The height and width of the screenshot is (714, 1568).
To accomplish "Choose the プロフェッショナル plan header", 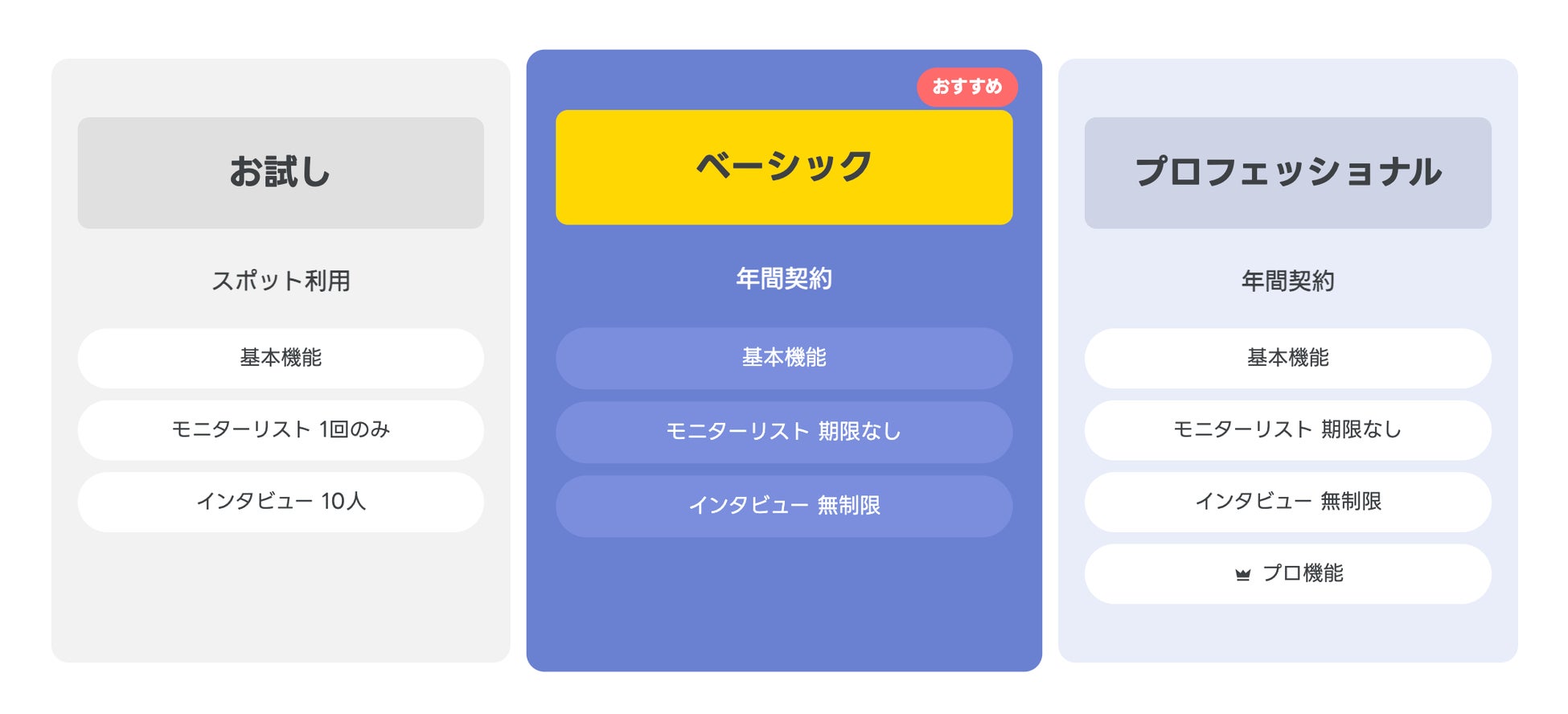I will click(1287, 173).
